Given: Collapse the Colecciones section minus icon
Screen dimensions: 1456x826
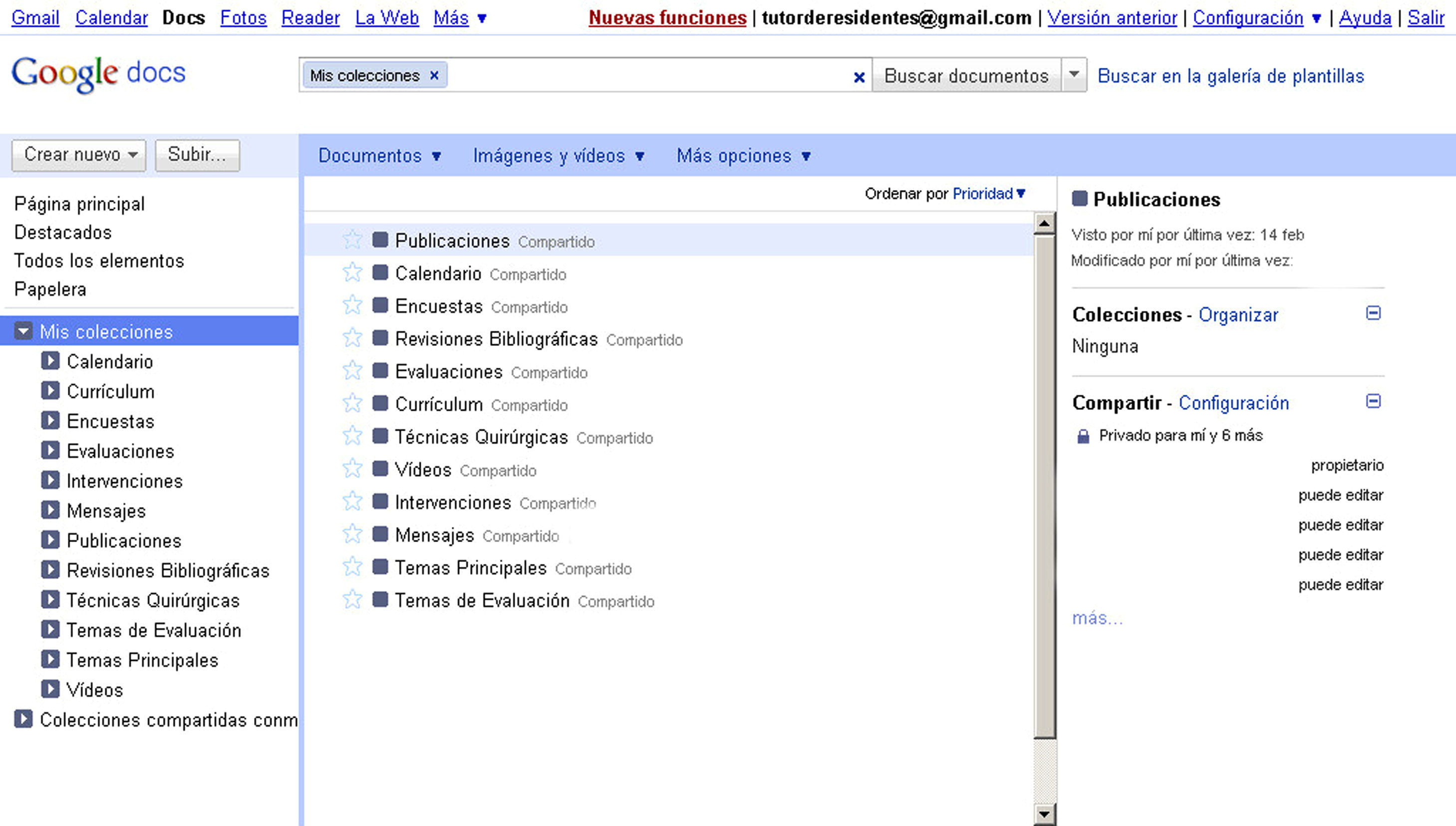Looking at the screenshot, I should (1373, 313).
